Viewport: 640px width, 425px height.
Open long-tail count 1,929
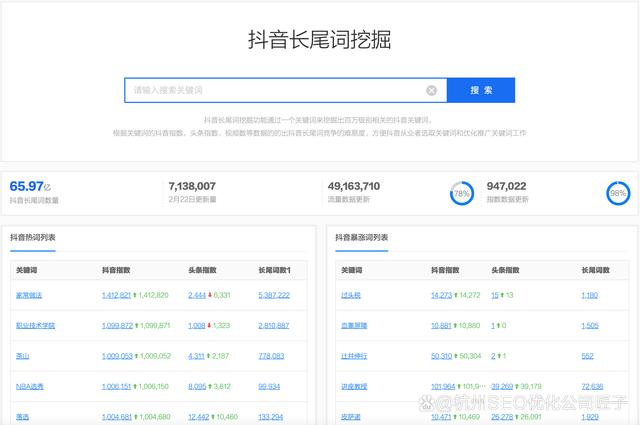[x=590, y=417]
